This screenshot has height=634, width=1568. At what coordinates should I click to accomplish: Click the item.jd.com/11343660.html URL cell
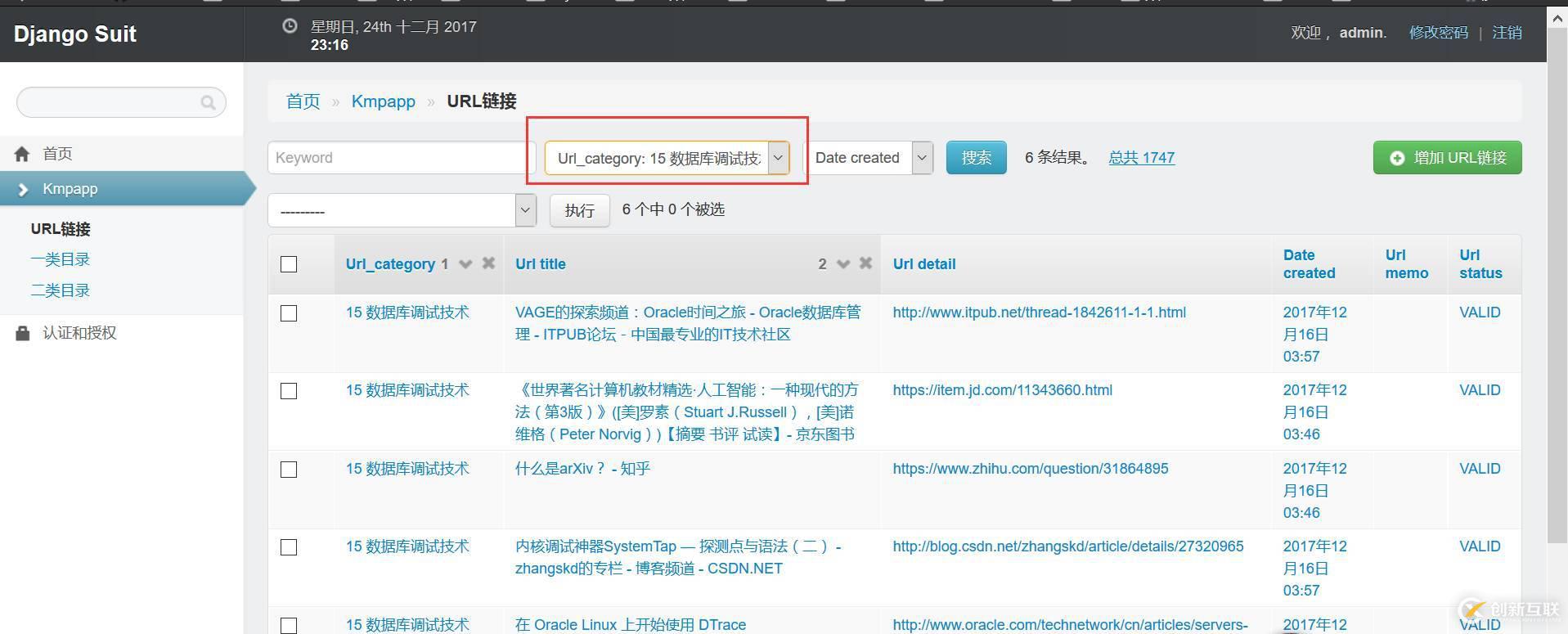pyautogui.click(x=1002, y=390)
